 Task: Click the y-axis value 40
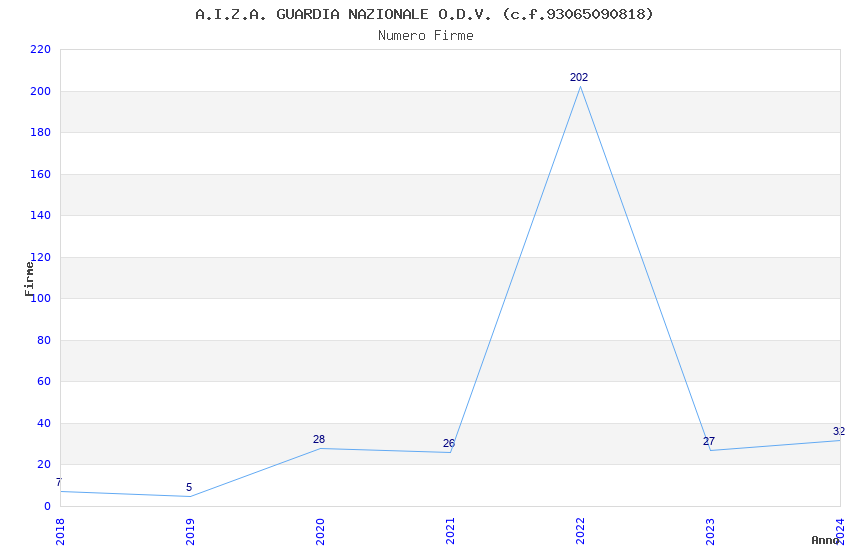coord(44,423)
